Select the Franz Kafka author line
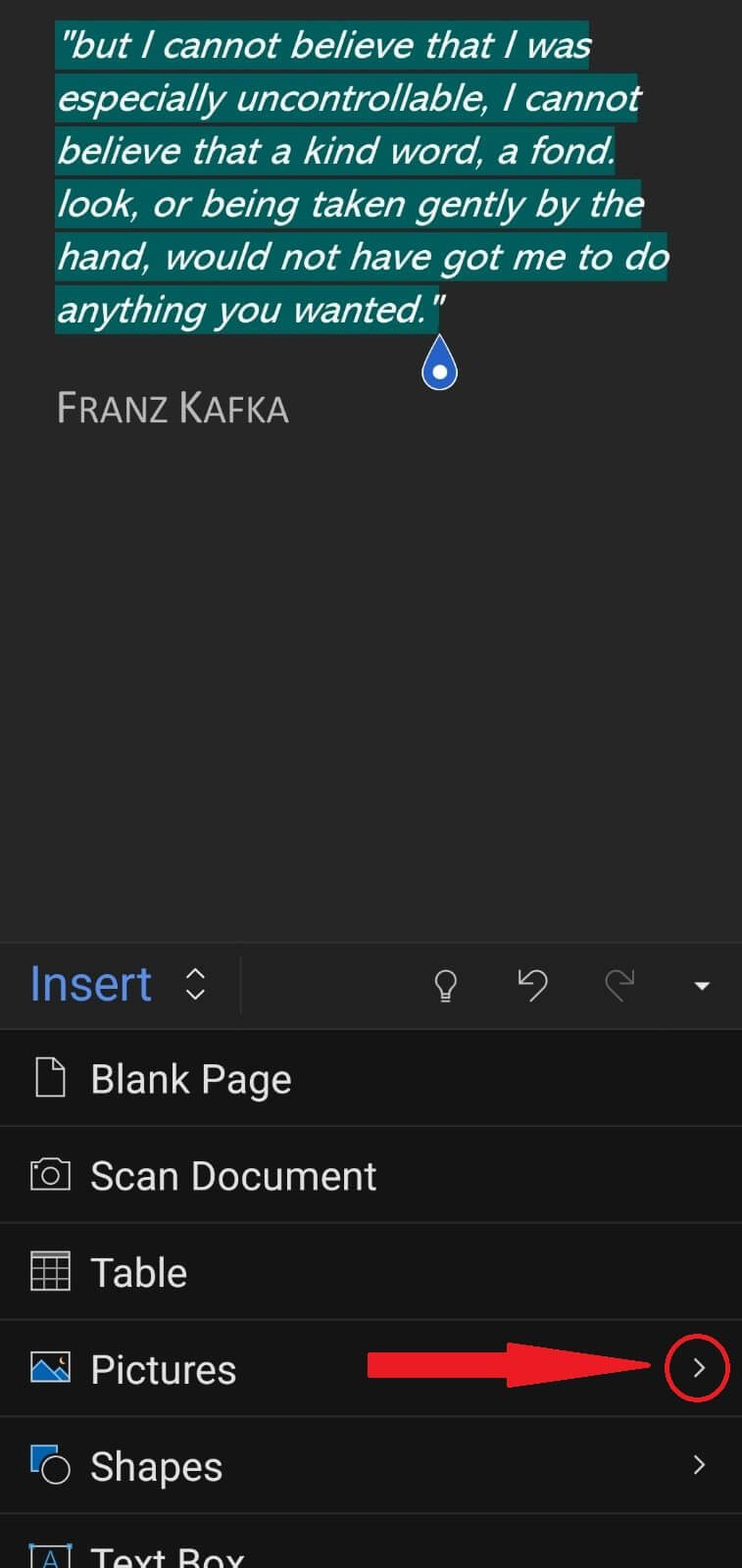The image size is (742, 1568). pyautogui.click(x=173, y=407)
